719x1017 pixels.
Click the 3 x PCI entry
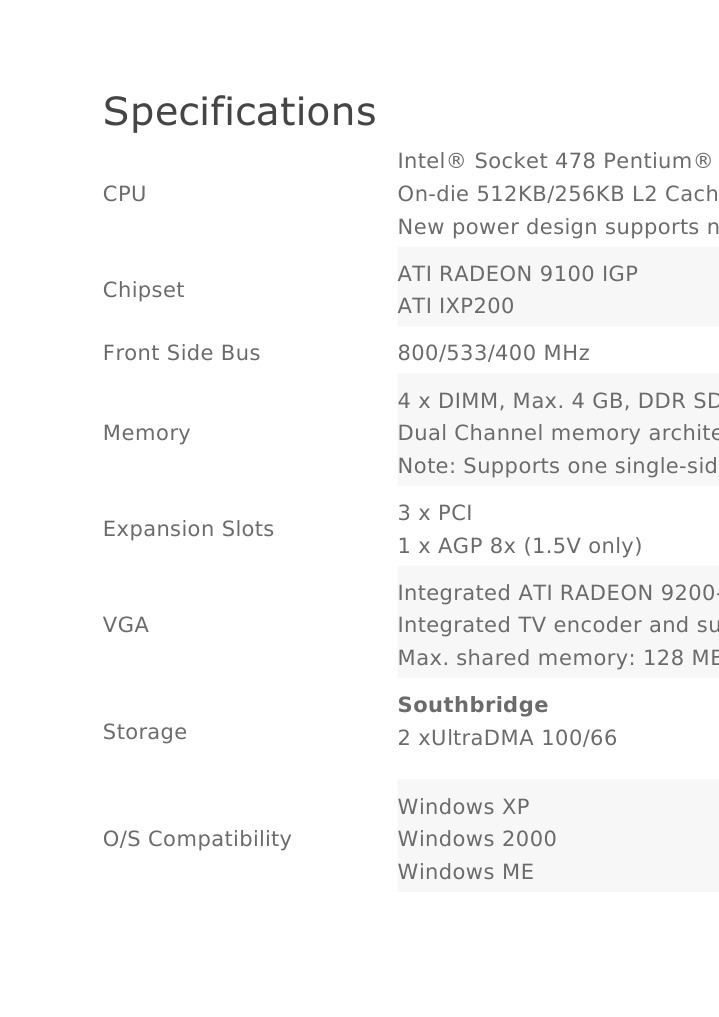(x=434, y=513)
